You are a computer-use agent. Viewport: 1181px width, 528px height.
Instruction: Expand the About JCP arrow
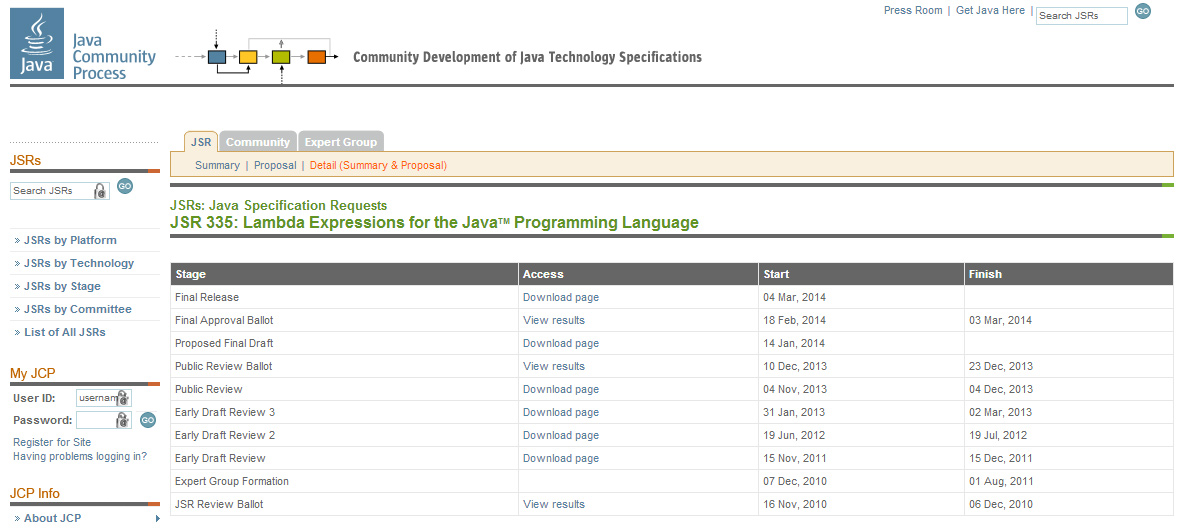[x=157, y=518]
